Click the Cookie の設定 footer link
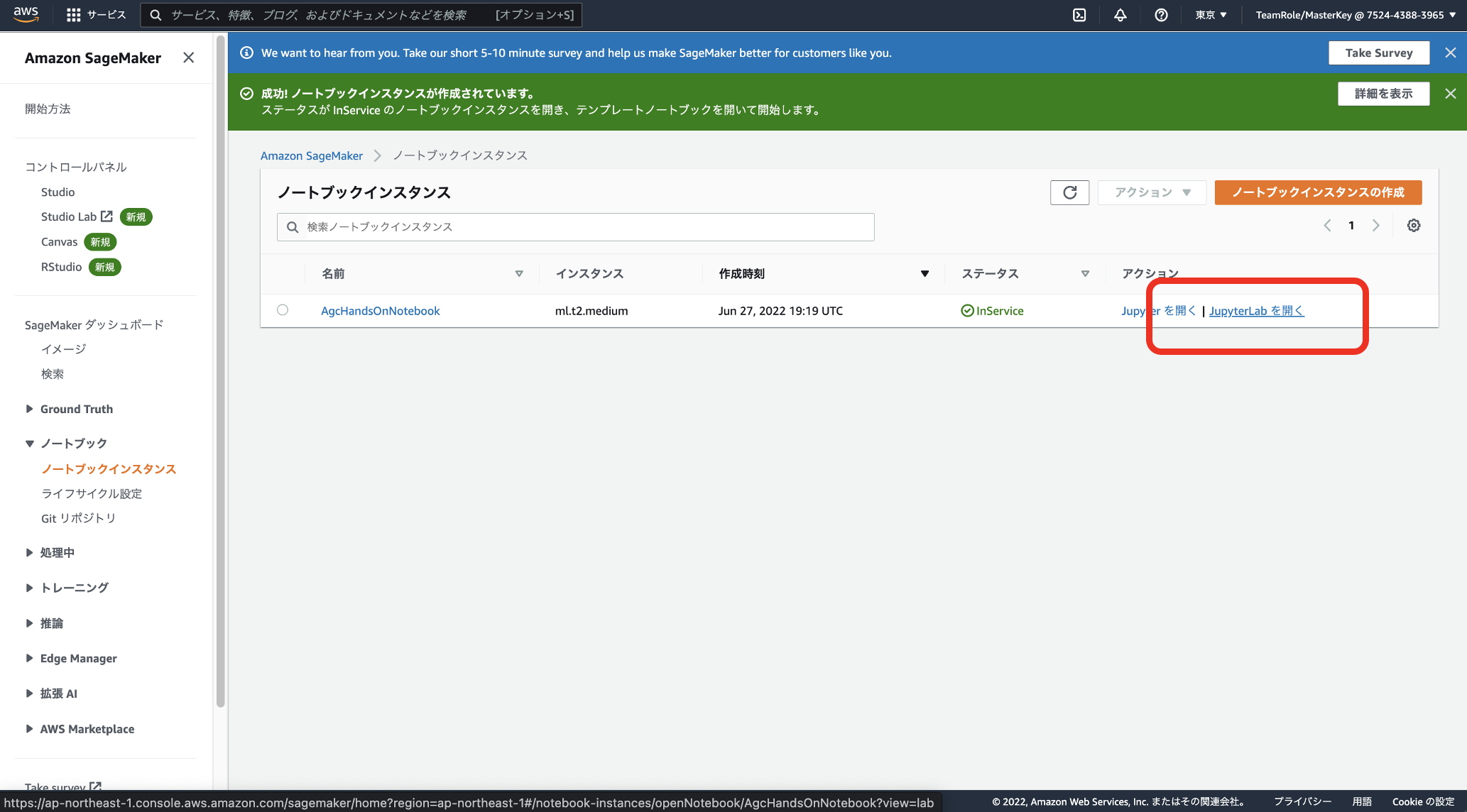Viewport: 1467px width, 812px height. coord(1423,801)
